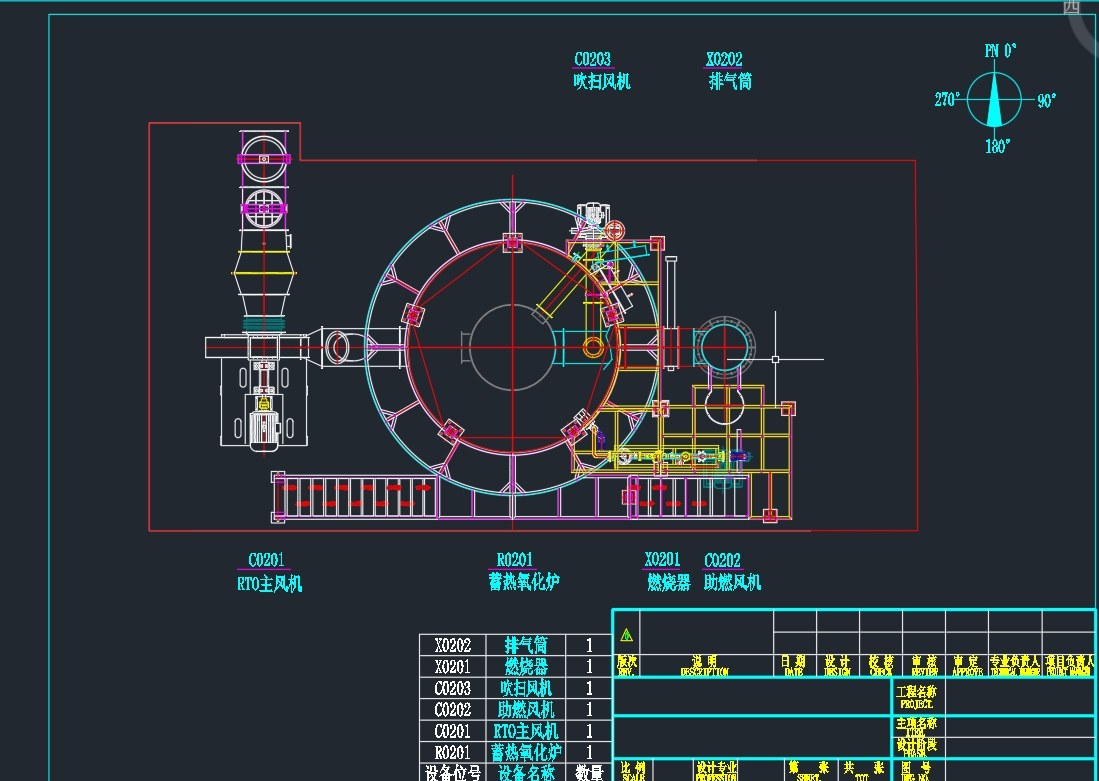Click 设计 DESIGN title block header
Screen dimensions: 1099x781
(x=837, y=665)
